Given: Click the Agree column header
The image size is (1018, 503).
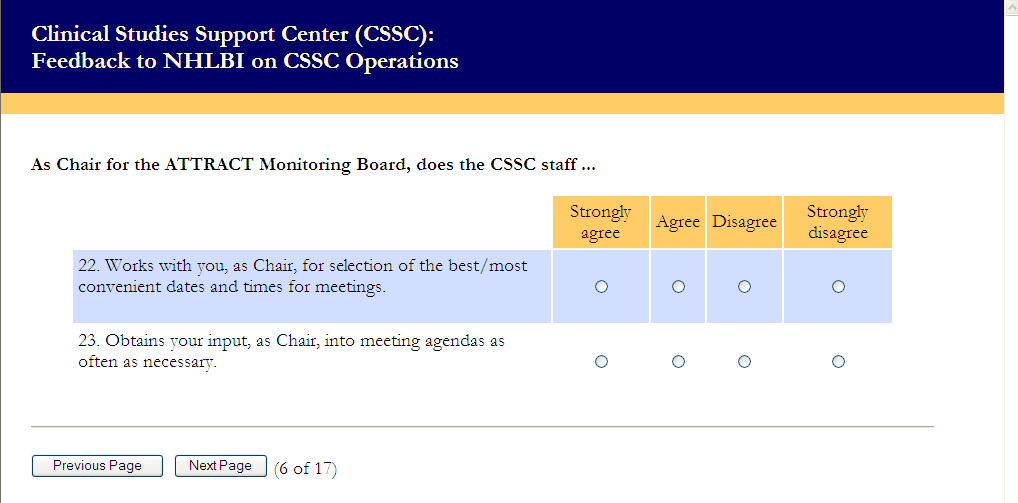Looking at the screenshot, I should point(678,222).
